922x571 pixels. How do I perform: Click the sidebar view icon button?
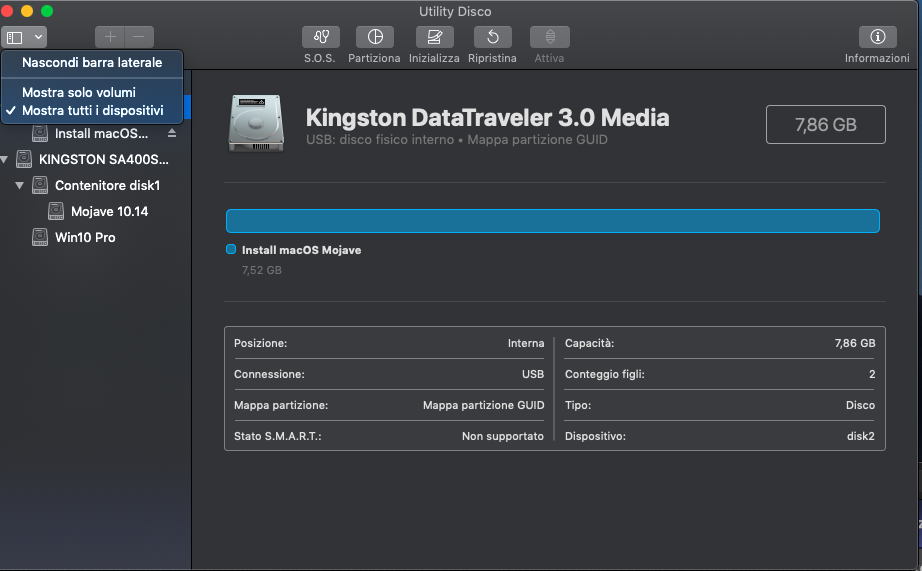[x=15, y=38]
